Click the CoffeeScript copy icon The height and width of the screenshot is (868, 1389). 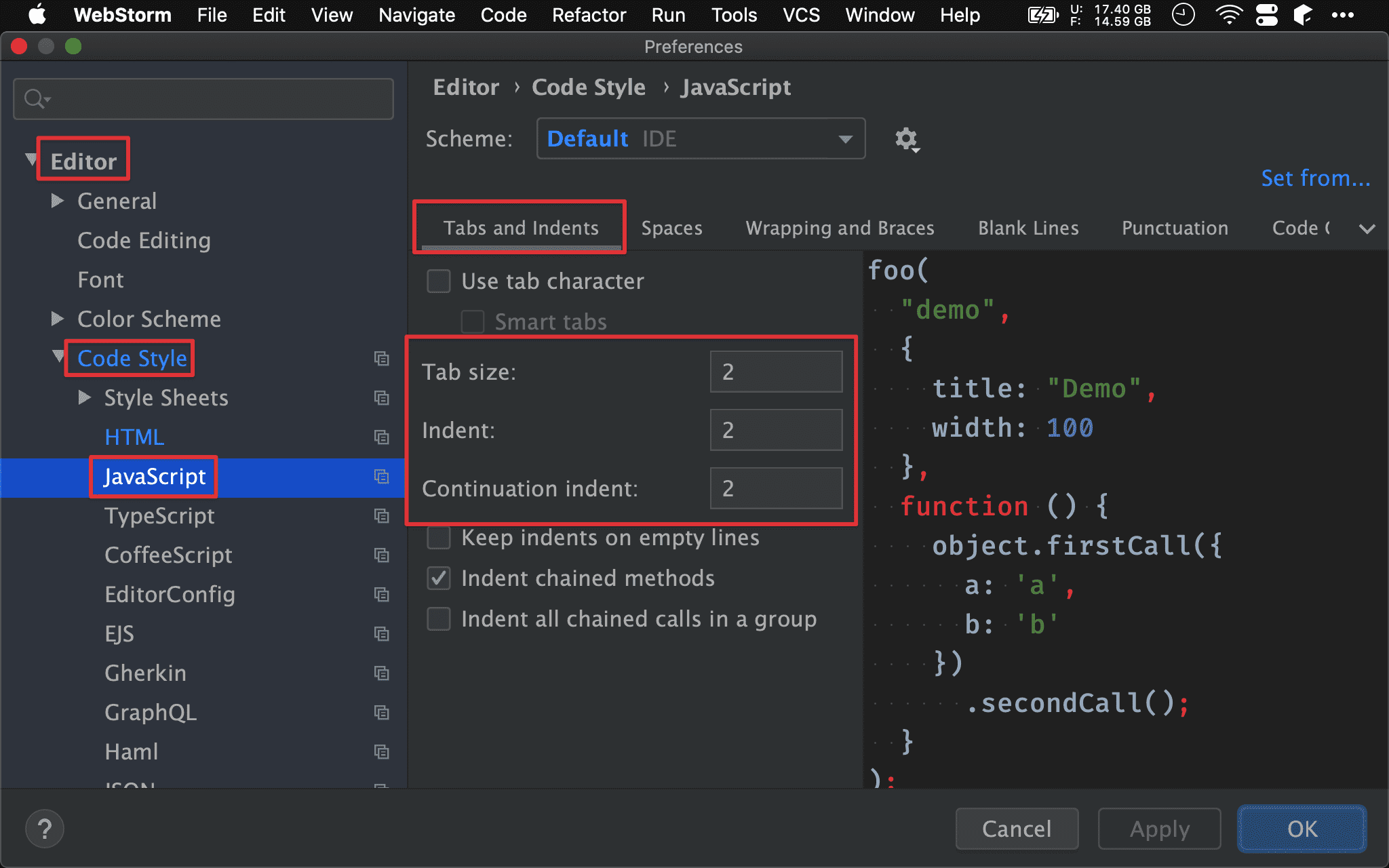pyautogui.click(x=381, y=555)
